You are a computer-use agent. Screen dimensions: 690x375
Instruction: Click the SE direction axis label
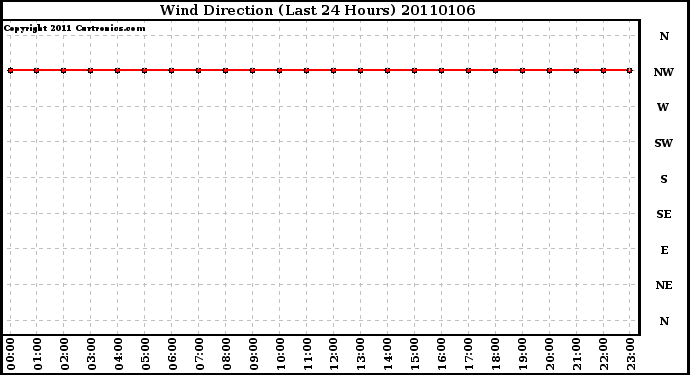point(664,214)
